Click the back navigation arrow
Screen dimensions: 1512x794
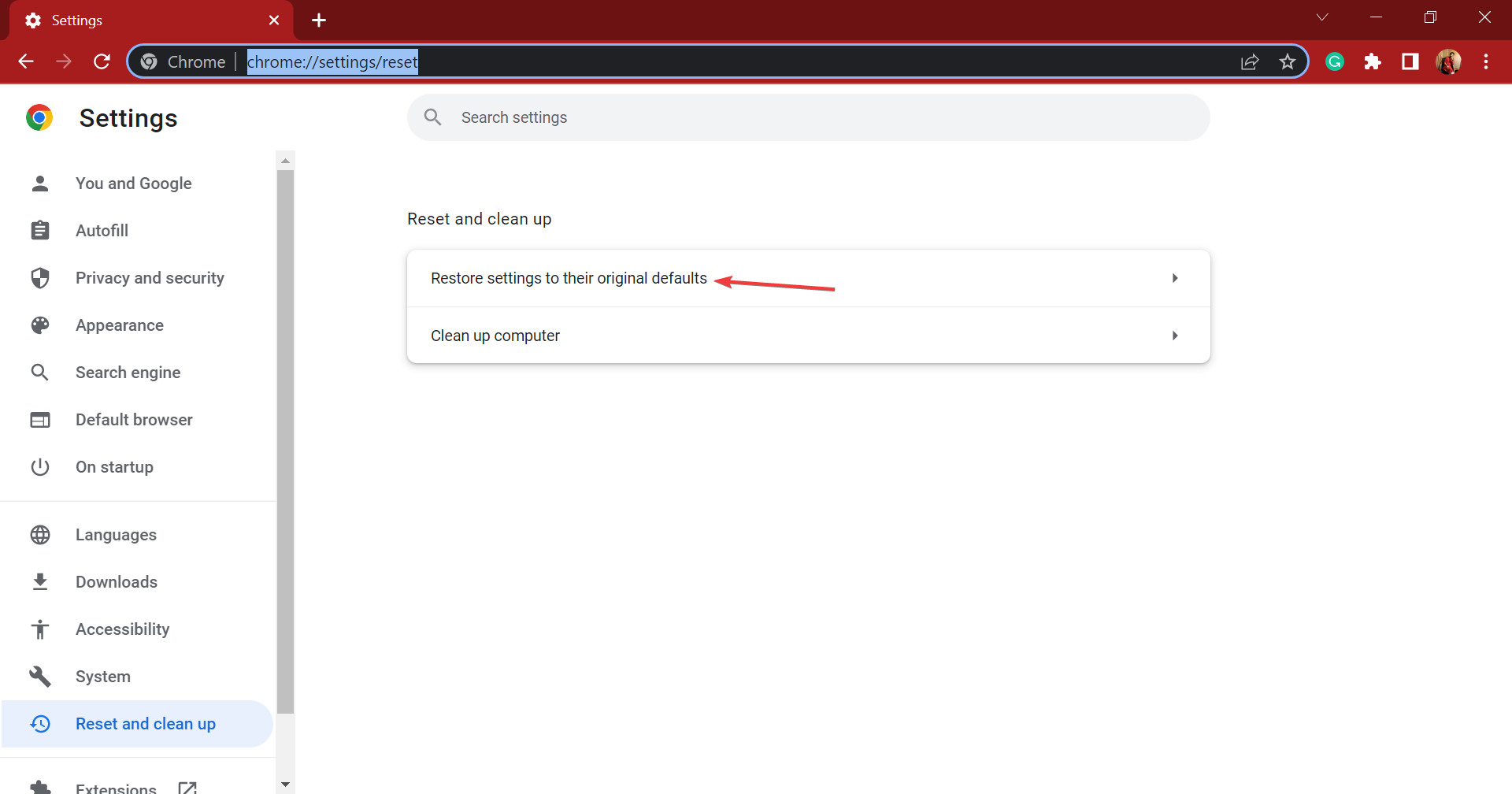pyautogui.click(x=26, y=61)
